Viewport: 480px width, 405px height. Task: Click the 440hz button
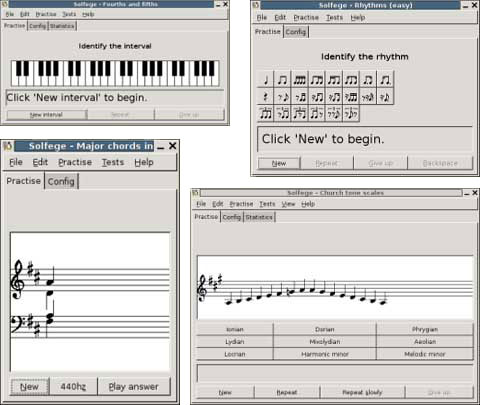coord(73,387)
